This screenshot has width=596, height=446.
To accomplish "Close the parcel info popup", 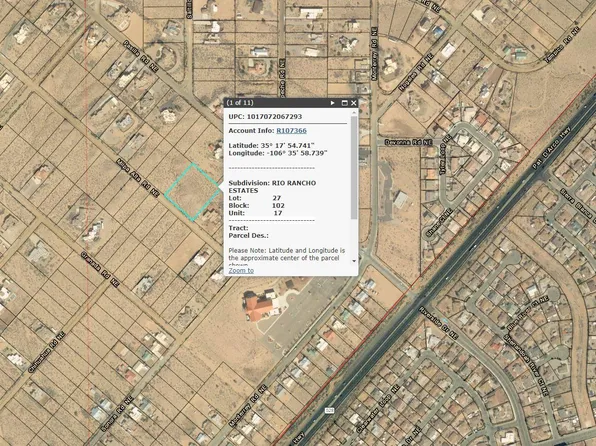I will 354,103.
